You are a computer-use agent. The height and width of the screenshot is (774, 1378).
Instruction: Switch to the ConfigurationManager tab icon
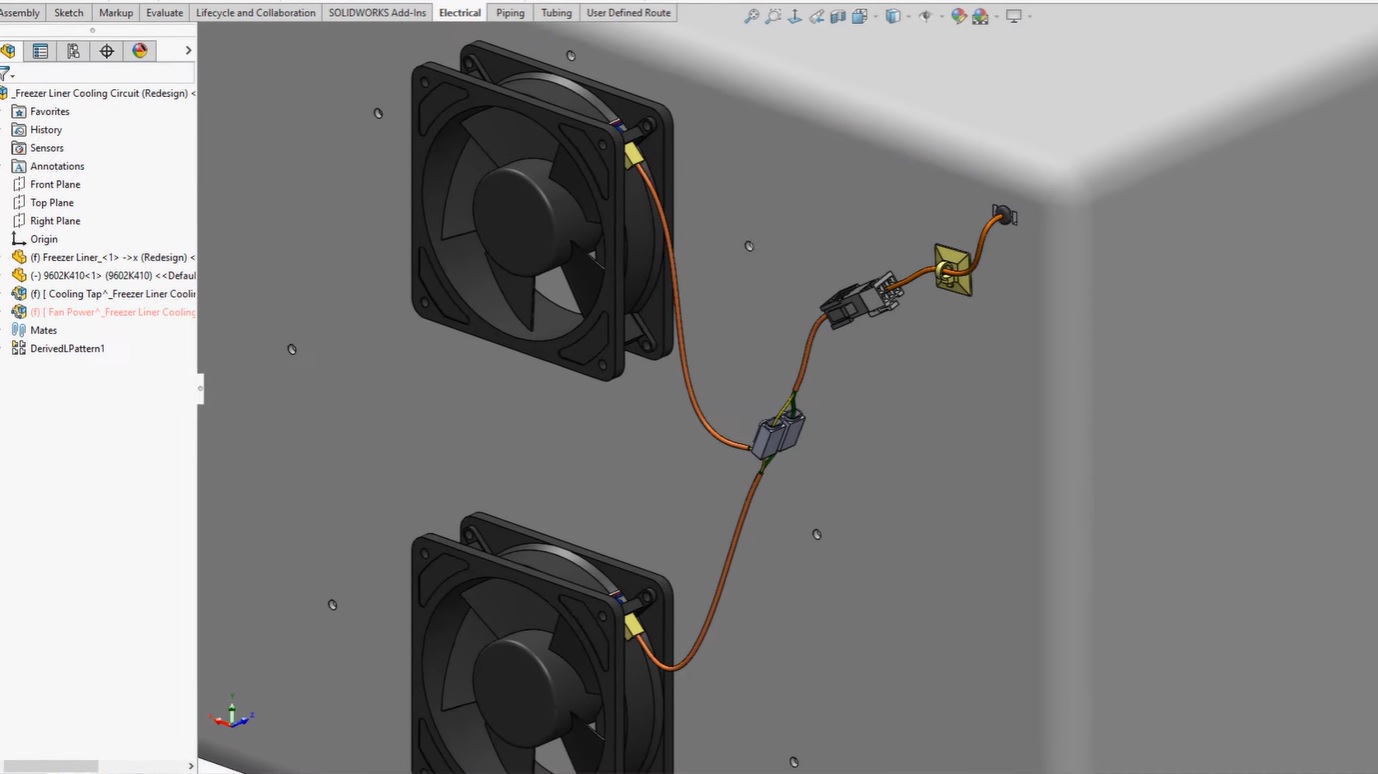tap(73, 51)
